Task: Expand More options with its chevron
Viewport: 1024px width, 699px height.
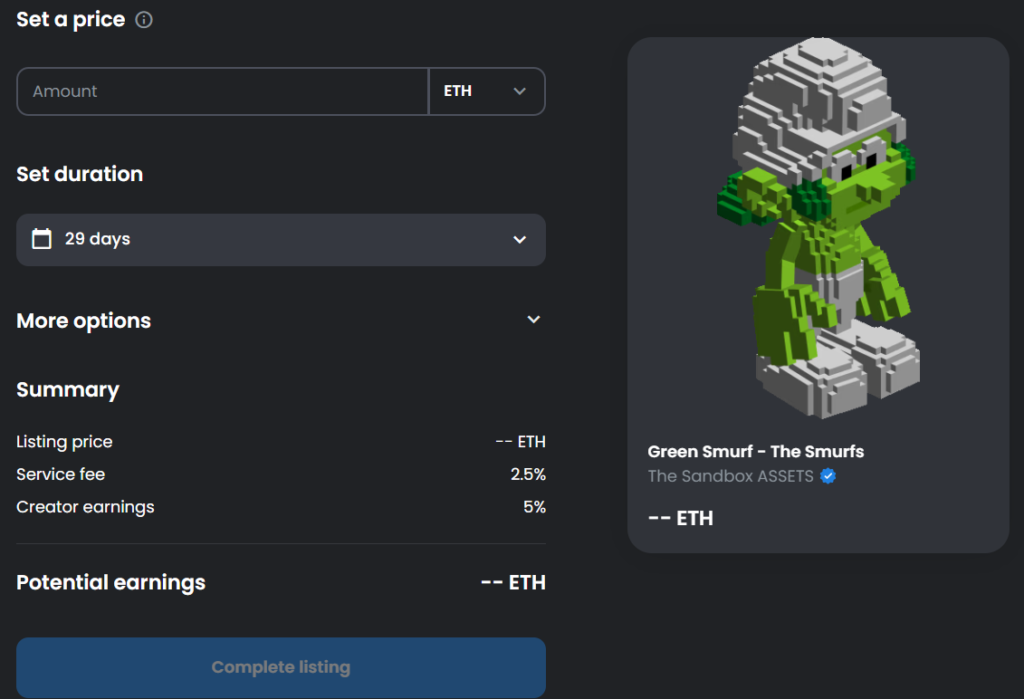Action: 534,320
